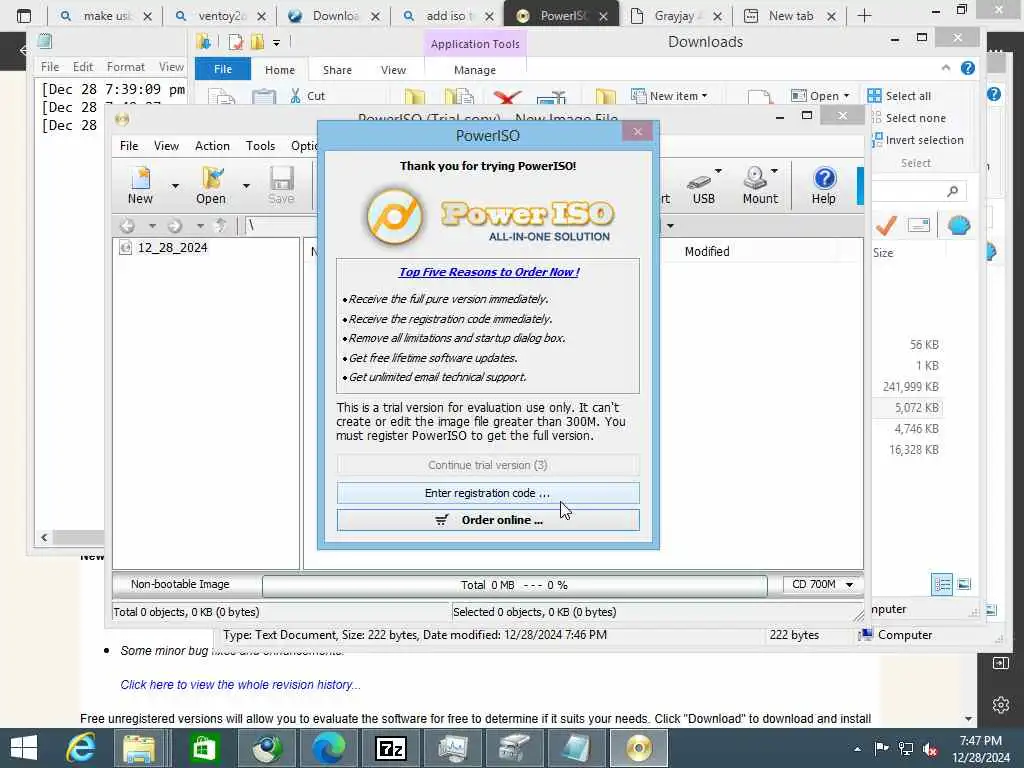Click the muted volume icon in system tray
The width and height of the screenshot is (1024, 768).
pos(929,748)
